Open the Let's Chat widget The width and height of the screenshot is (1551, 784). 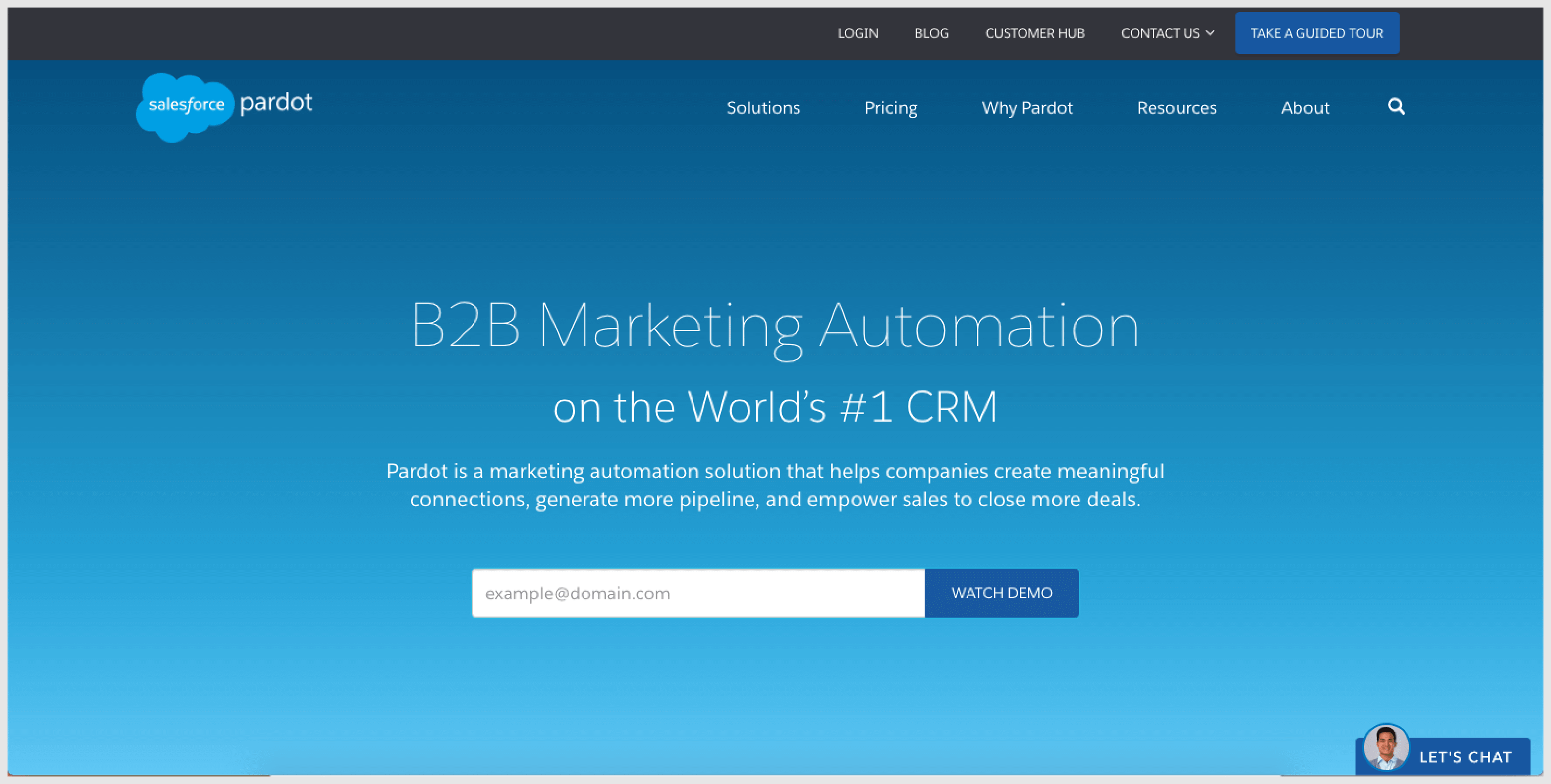1443,755
